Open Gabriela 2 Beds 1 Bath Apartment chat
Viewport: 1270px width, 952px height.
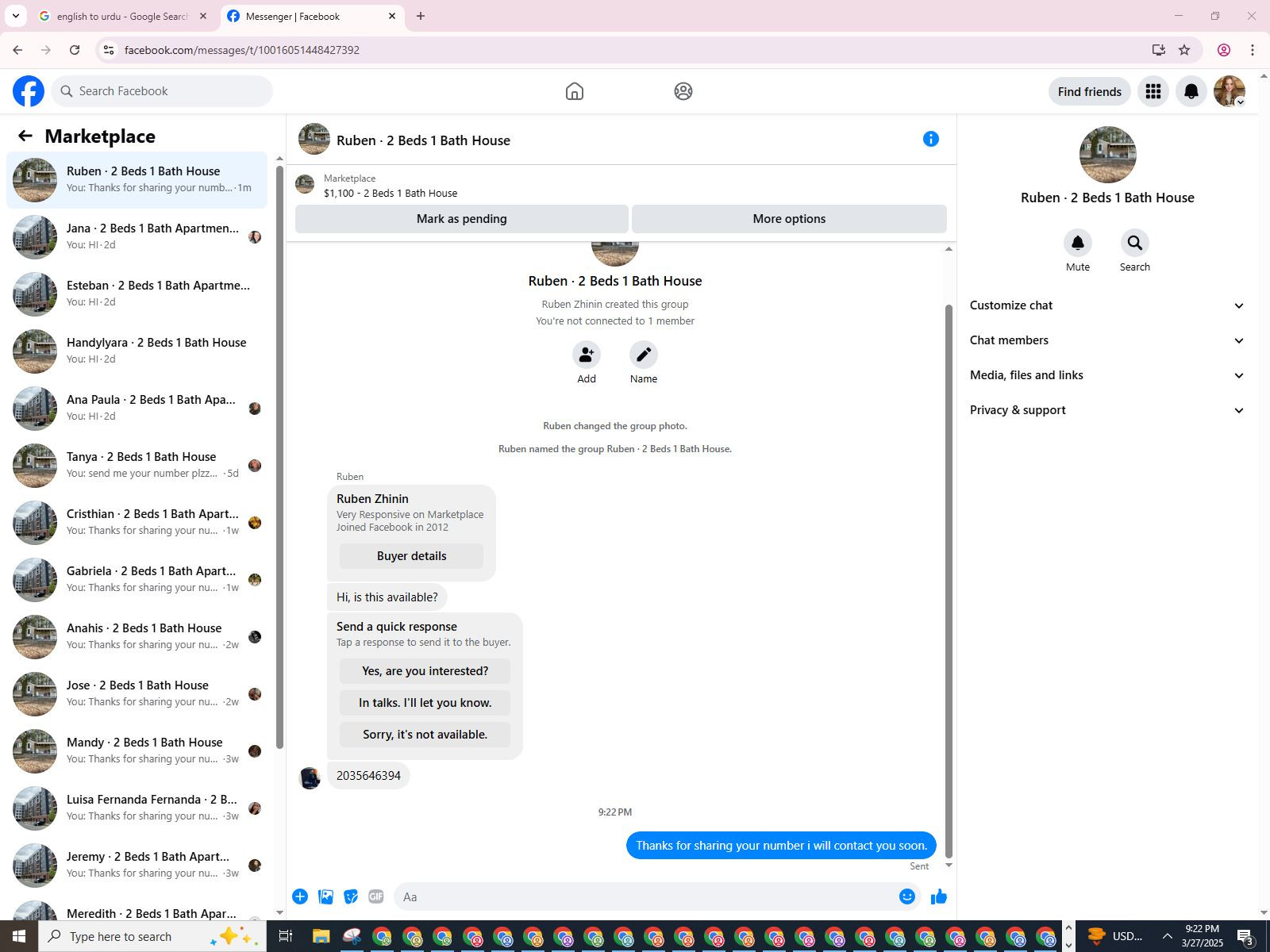click(x=137, y=579)
